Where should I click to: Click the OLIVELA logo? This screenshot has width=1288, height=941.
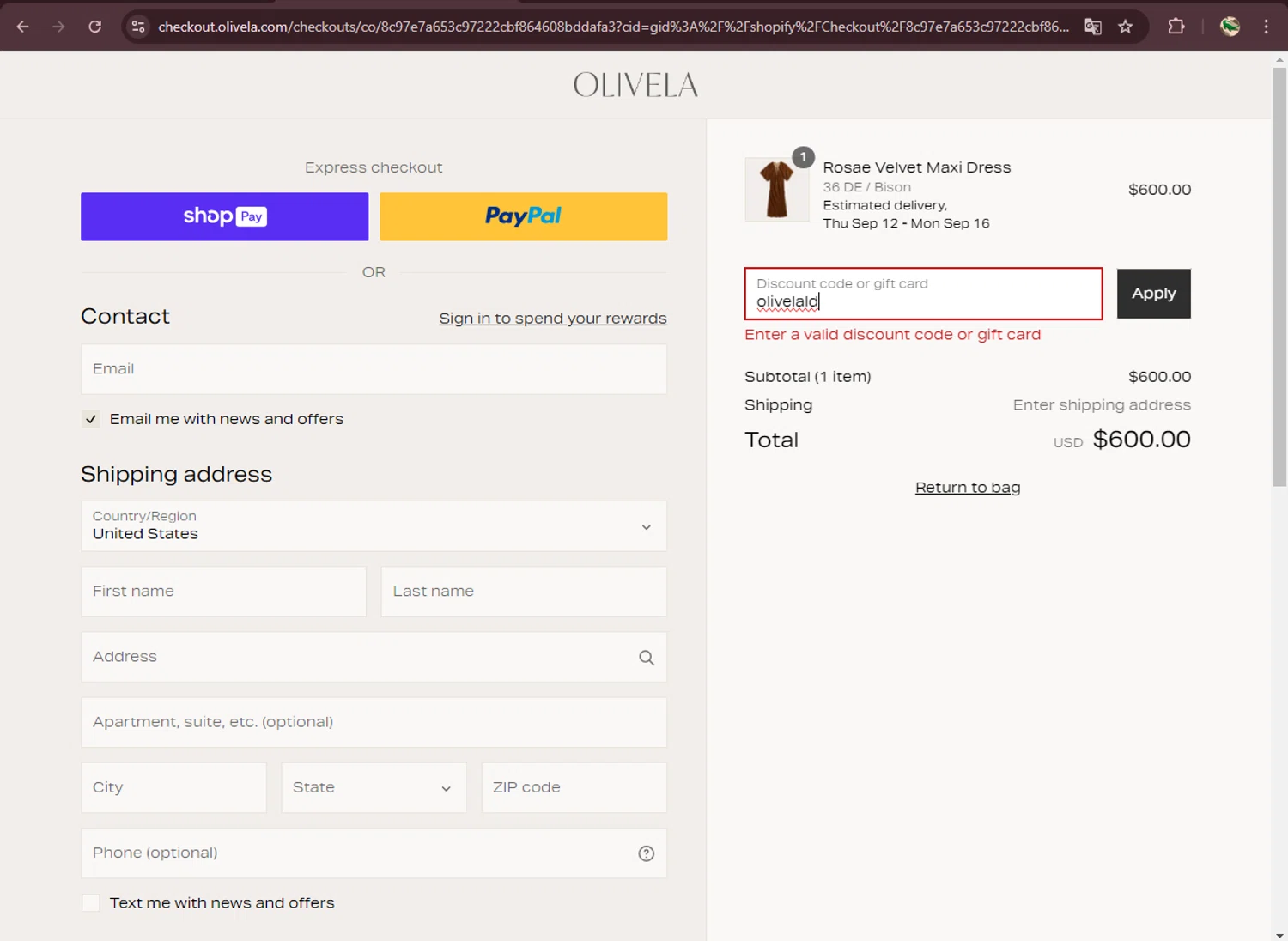point(635,85)
